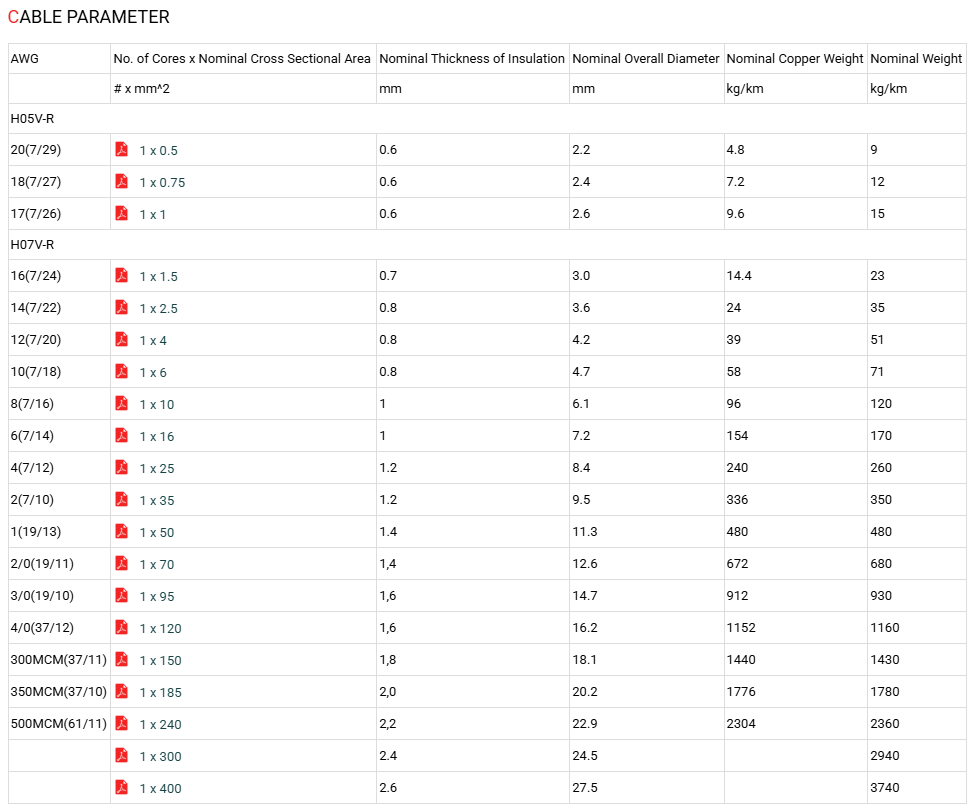Click the PDF icon beside 1 x 0.75
The width and height of the screenshot is (970, 808).
[x=122, y=181]
